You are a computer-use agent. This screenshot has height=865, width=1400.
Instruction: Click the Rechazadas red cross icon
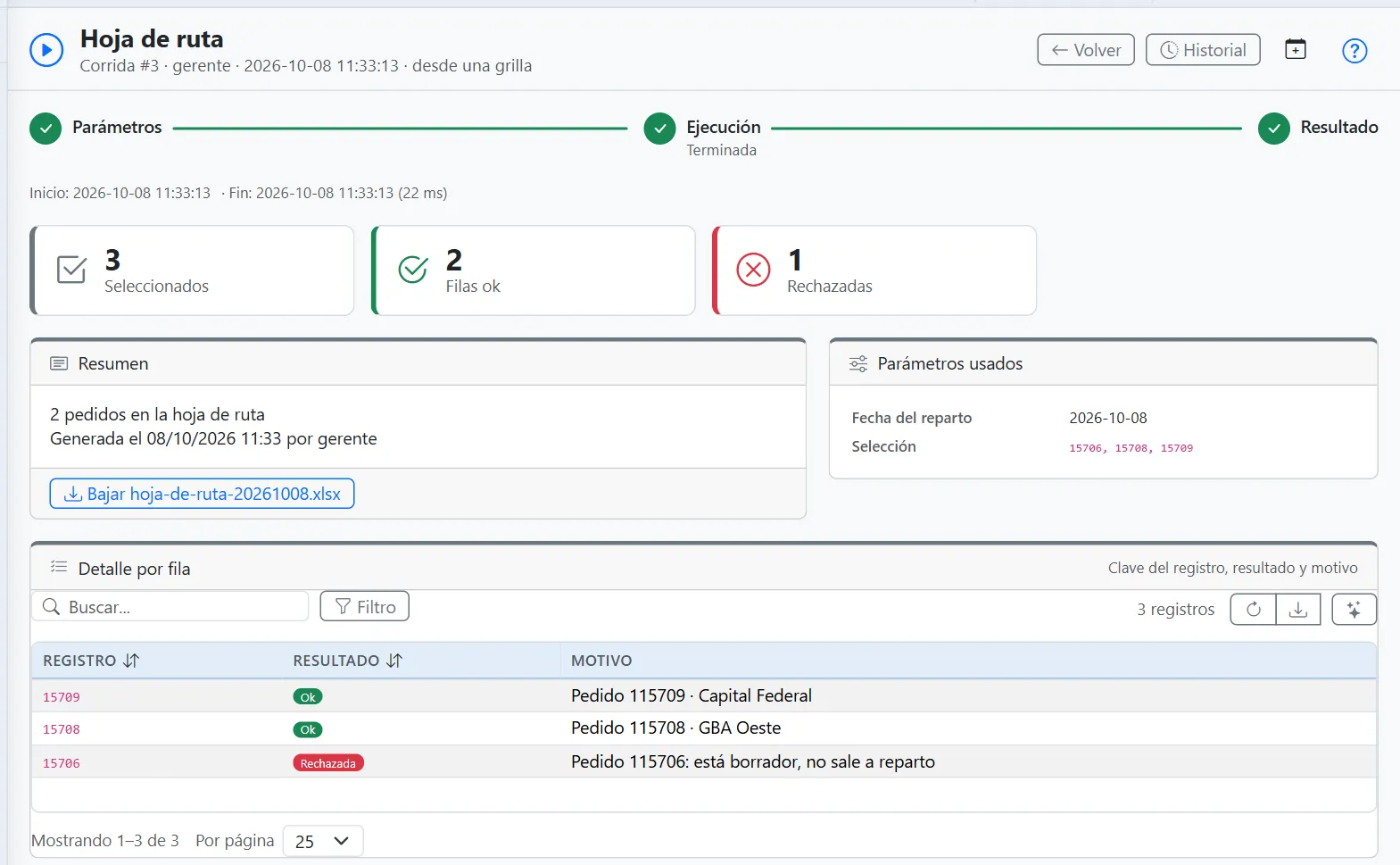click(753, 270)
